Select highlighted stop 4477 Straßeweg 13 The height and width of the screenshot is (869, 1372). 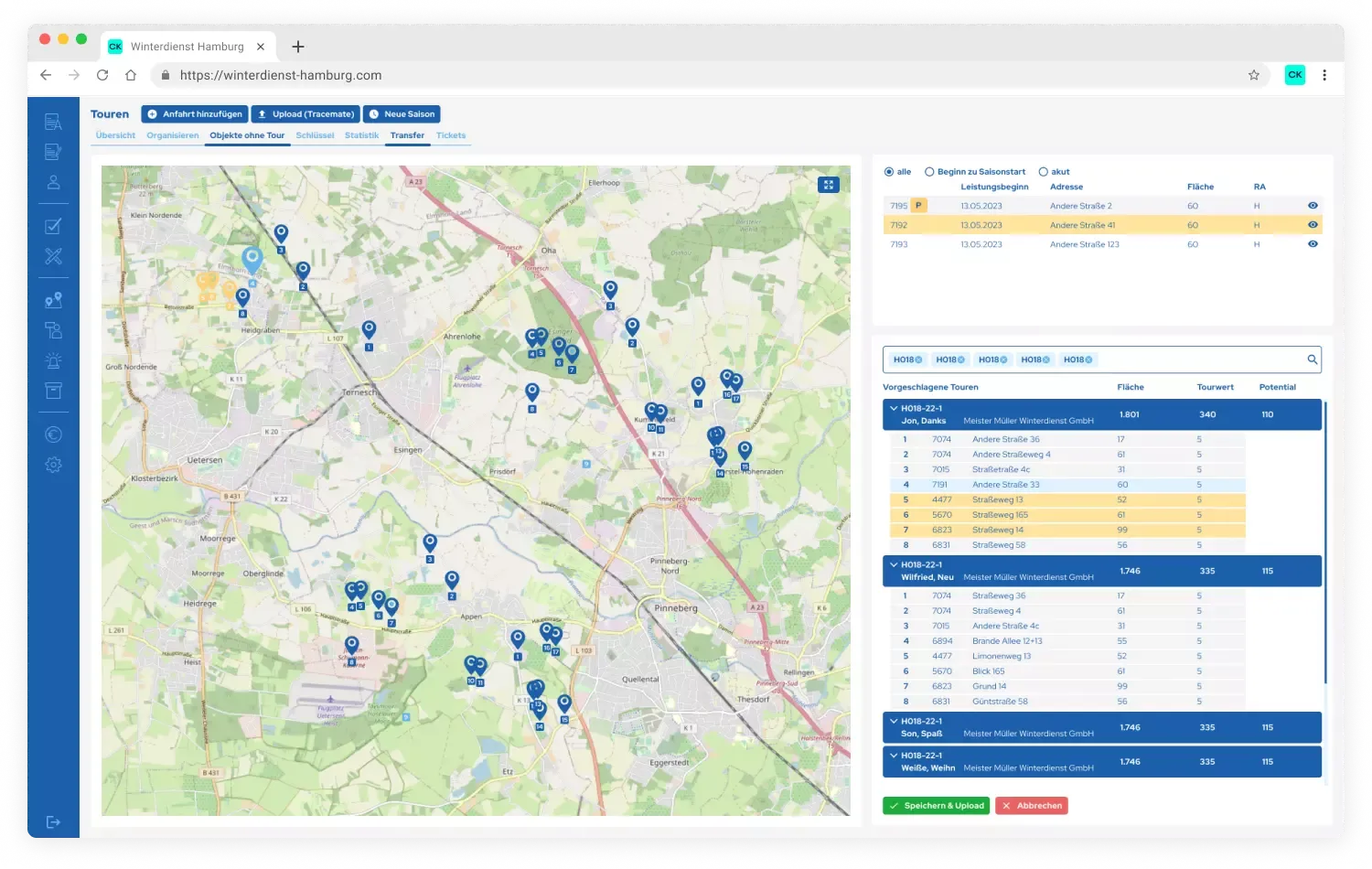coord(1068,499)
